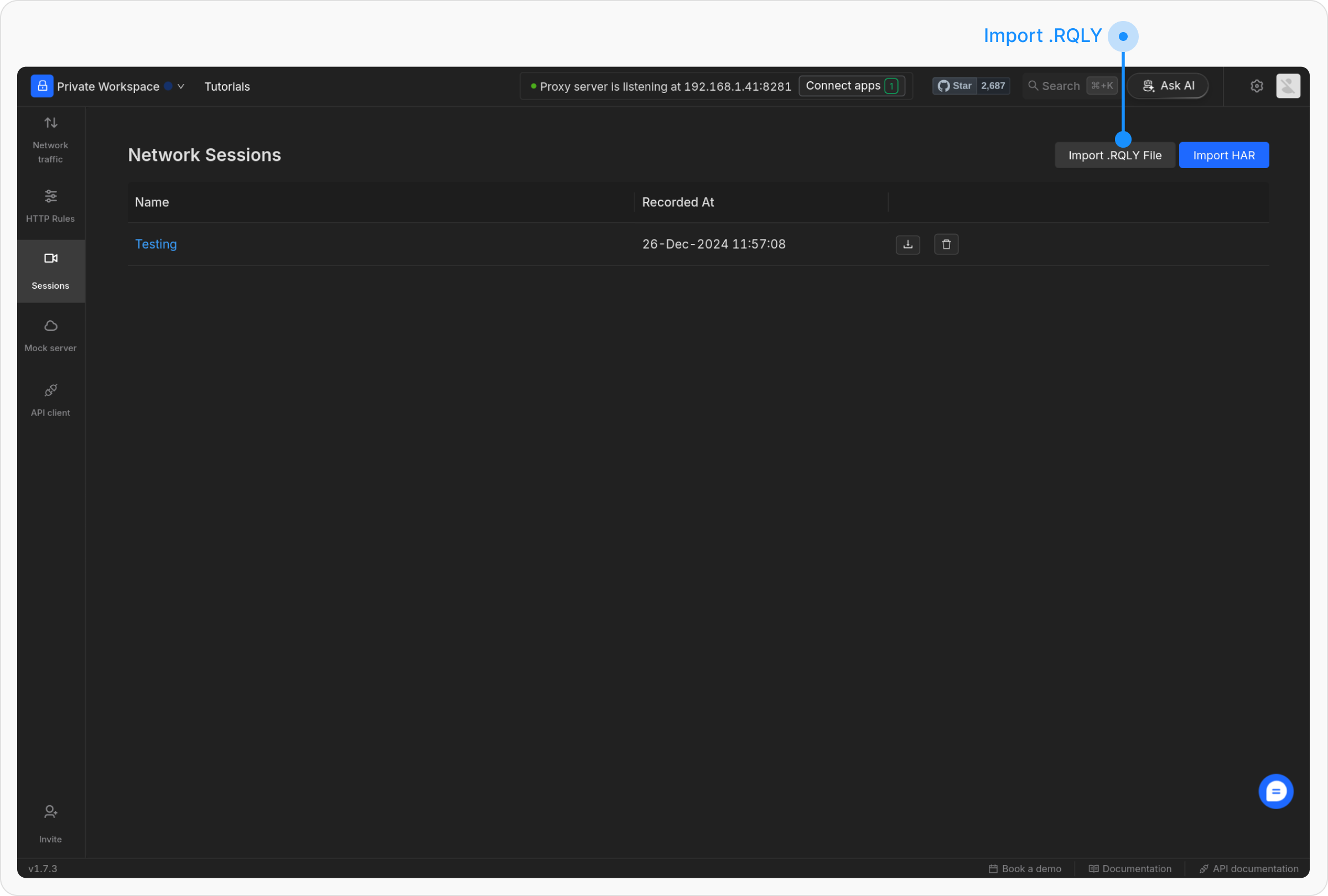Open the settings gear icon
Viewport: 1328px width, 896px height.
coord(1256,86)
